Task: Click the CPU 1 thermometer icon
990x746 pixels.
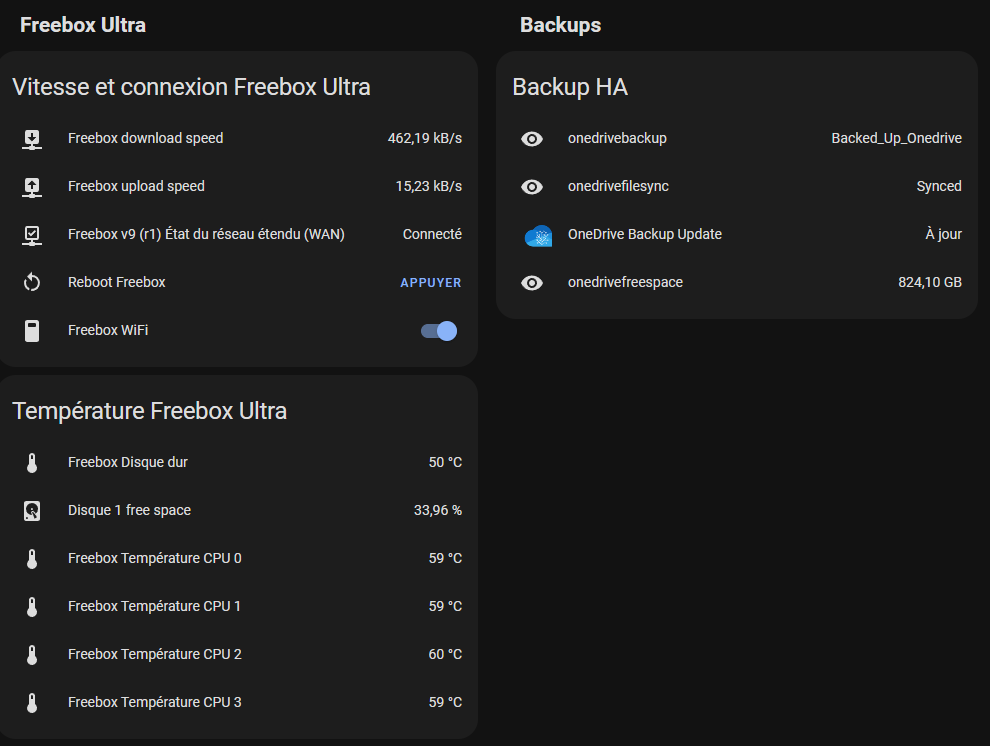Action: [x=32, y=607]
